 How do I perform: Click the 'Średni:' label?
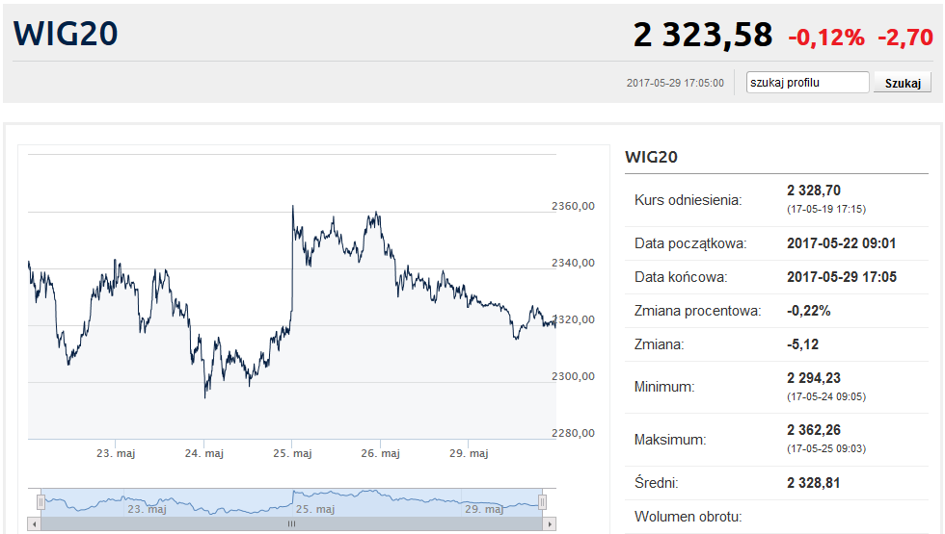[656, 483]
